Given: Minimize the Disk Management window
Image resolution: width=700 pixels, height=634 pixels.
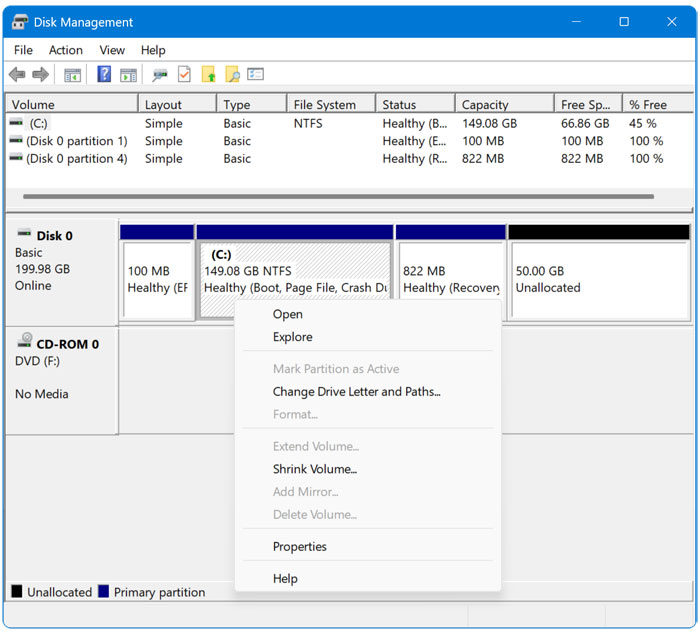Looking at the screenshot, I should coord(576,21).
